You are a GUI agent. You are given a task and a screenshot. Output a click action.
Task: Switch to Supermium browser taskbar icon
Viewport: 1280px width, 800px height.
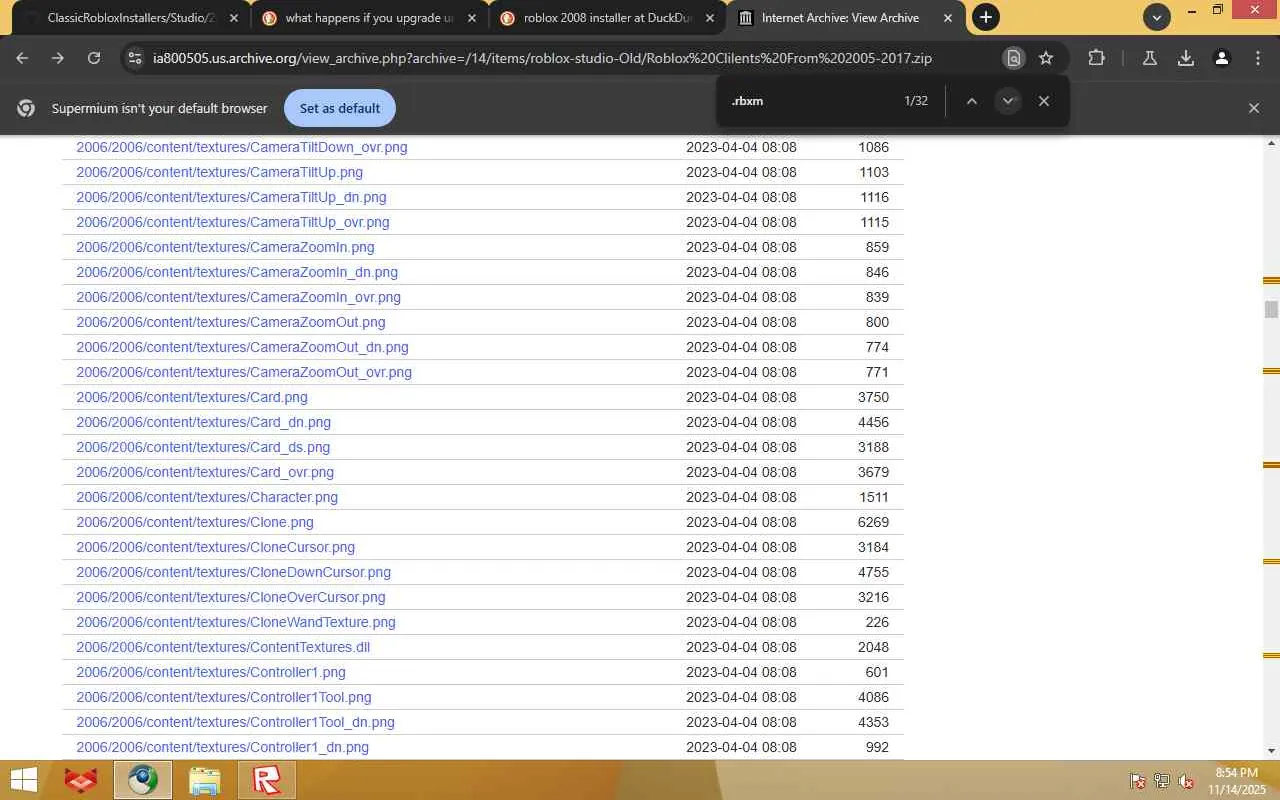(x=142, y=780)
